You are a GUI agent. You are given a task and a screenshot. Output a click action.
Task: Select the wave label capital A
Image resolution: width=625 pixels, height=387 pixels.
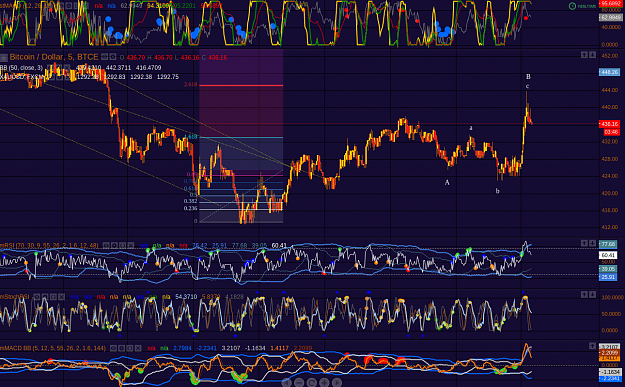(x=447, y=183)
